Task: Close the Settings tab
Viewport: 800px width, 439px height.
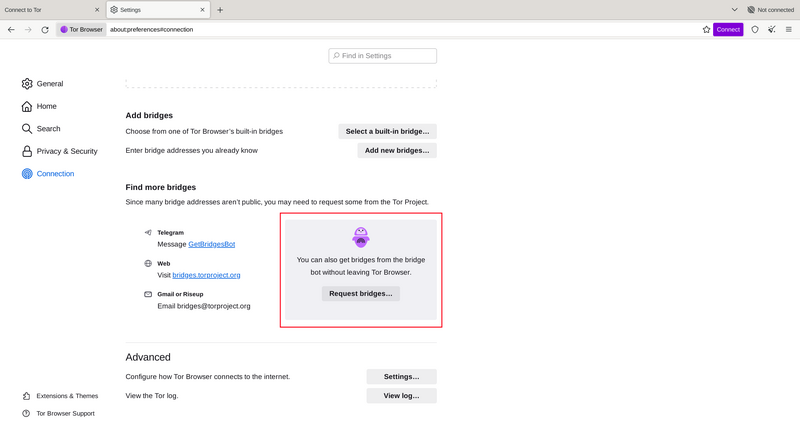Action: click(x=202, y=10)
